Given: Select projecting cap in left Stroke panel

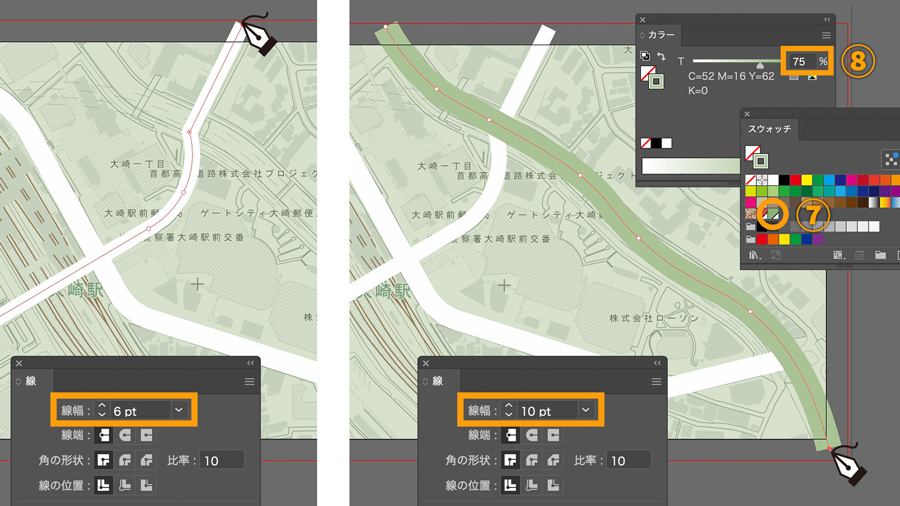Looking at the screenshot, I should [x=146, y=435].
